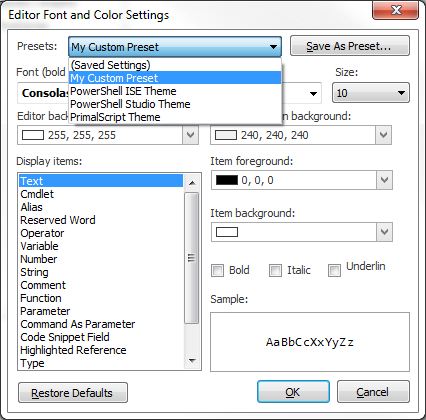Open the Editor background color dropdown arrow

point(190,135)
